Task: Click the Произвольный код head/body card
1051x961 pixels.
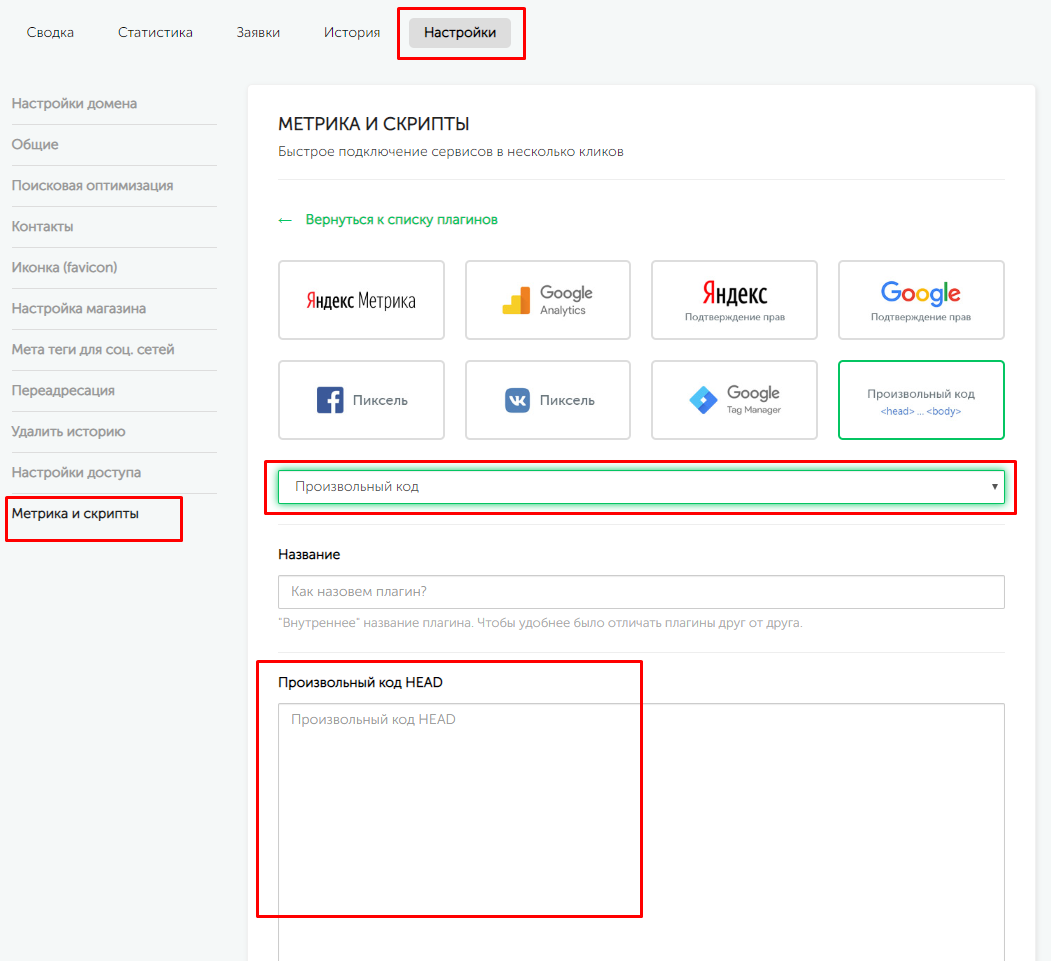Action: click(x=921, y=400)
